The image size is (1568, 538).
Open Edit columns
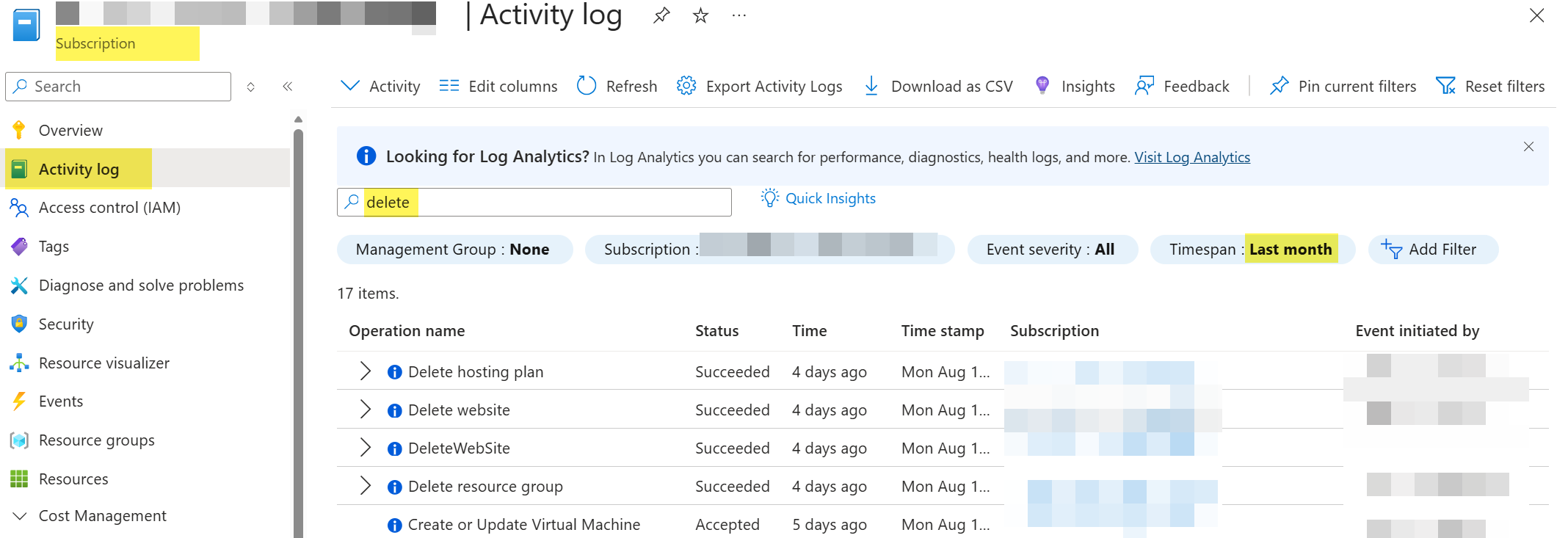click(x=498, y=87)
